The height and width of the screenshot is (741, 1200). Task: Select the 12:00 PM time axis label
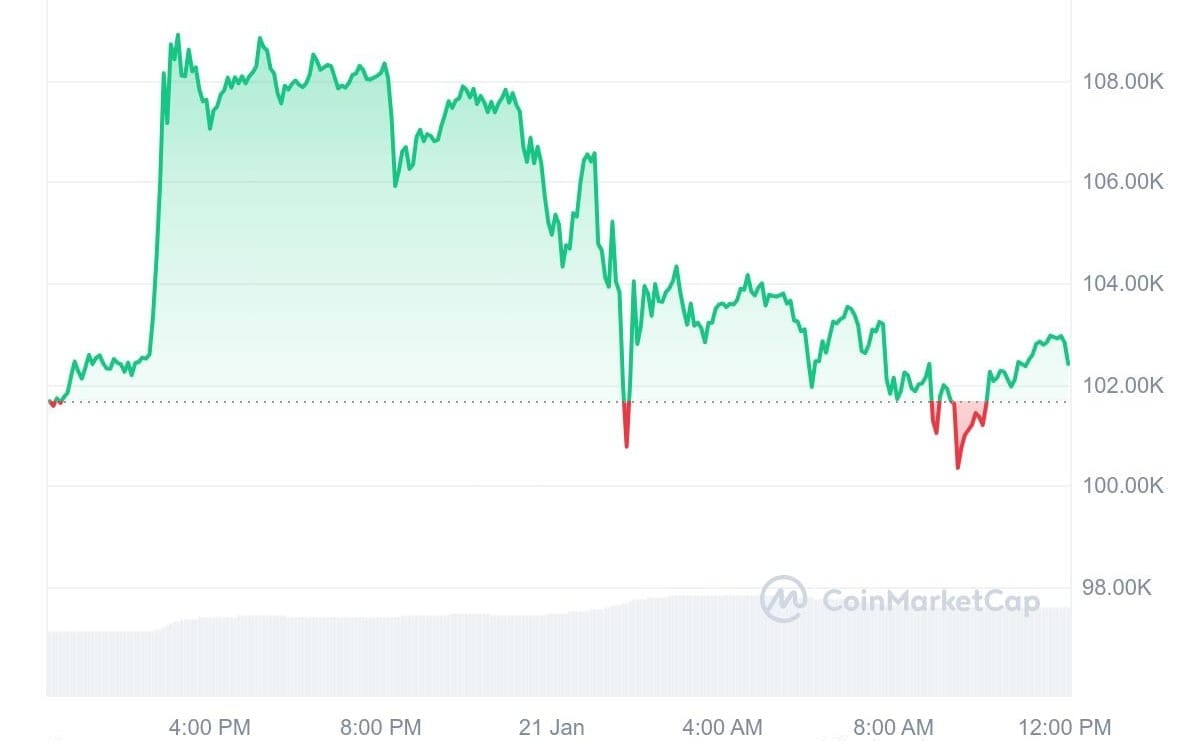(1064, 727)
